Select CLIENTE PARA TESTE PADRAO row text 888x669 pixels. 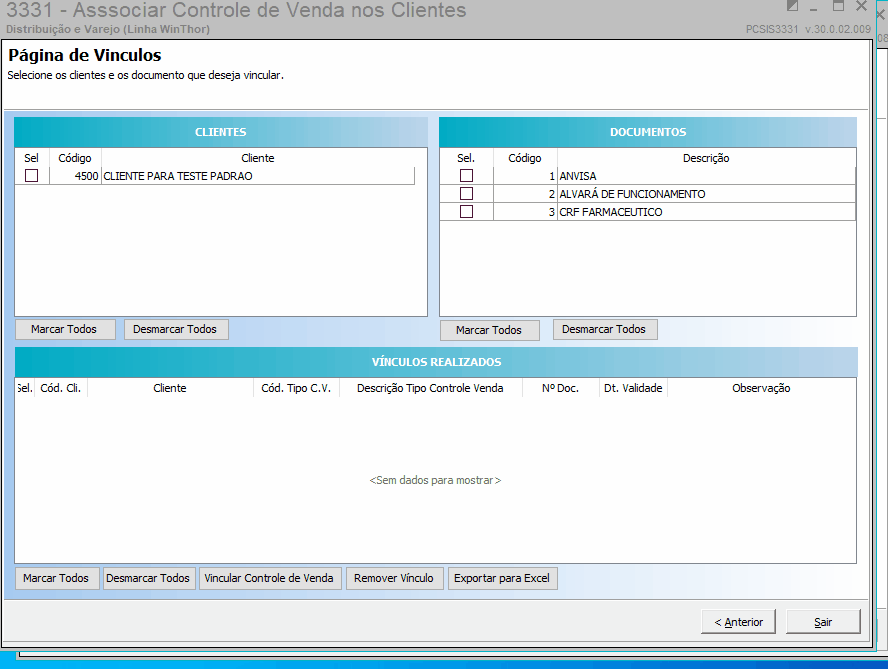pos(178,176)
